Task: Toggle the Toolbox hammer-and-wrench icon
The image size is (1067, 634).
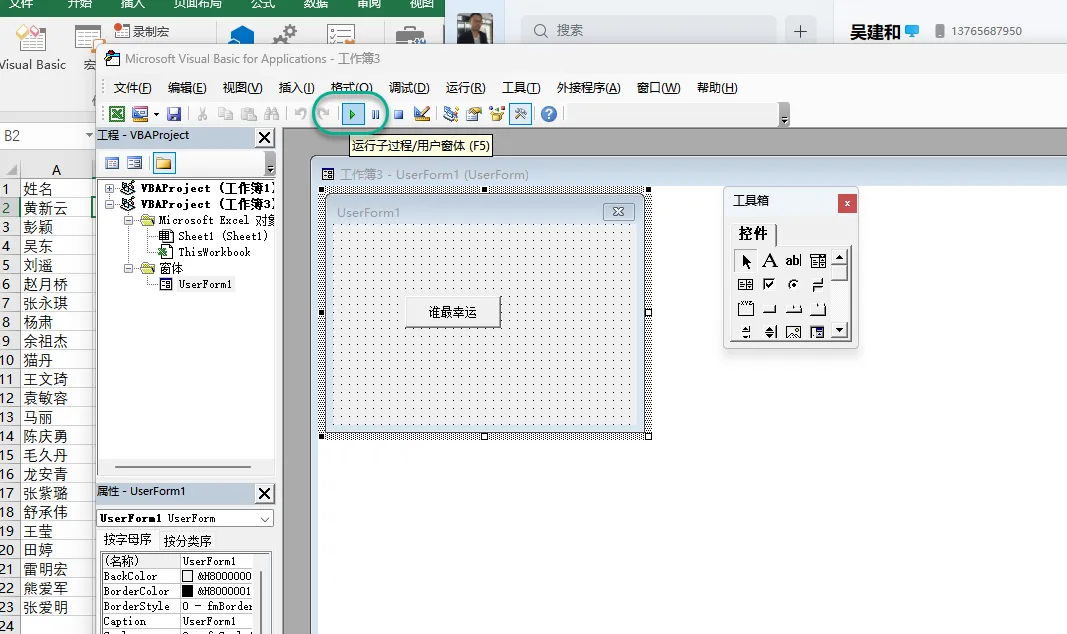Action: (521, 114)
